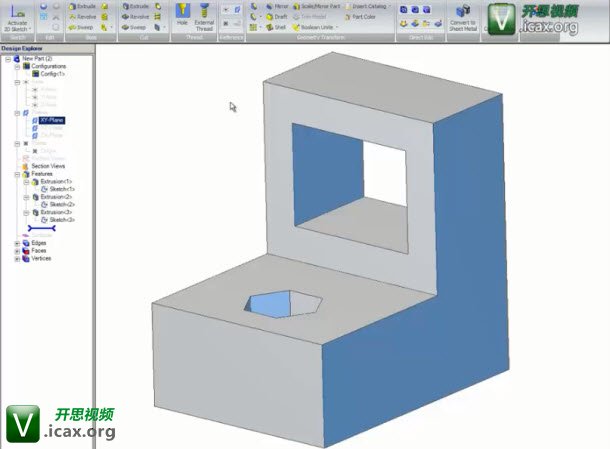Select the Boss Sweep tool
Screen dimensions: 610x449
pos(81,28)
